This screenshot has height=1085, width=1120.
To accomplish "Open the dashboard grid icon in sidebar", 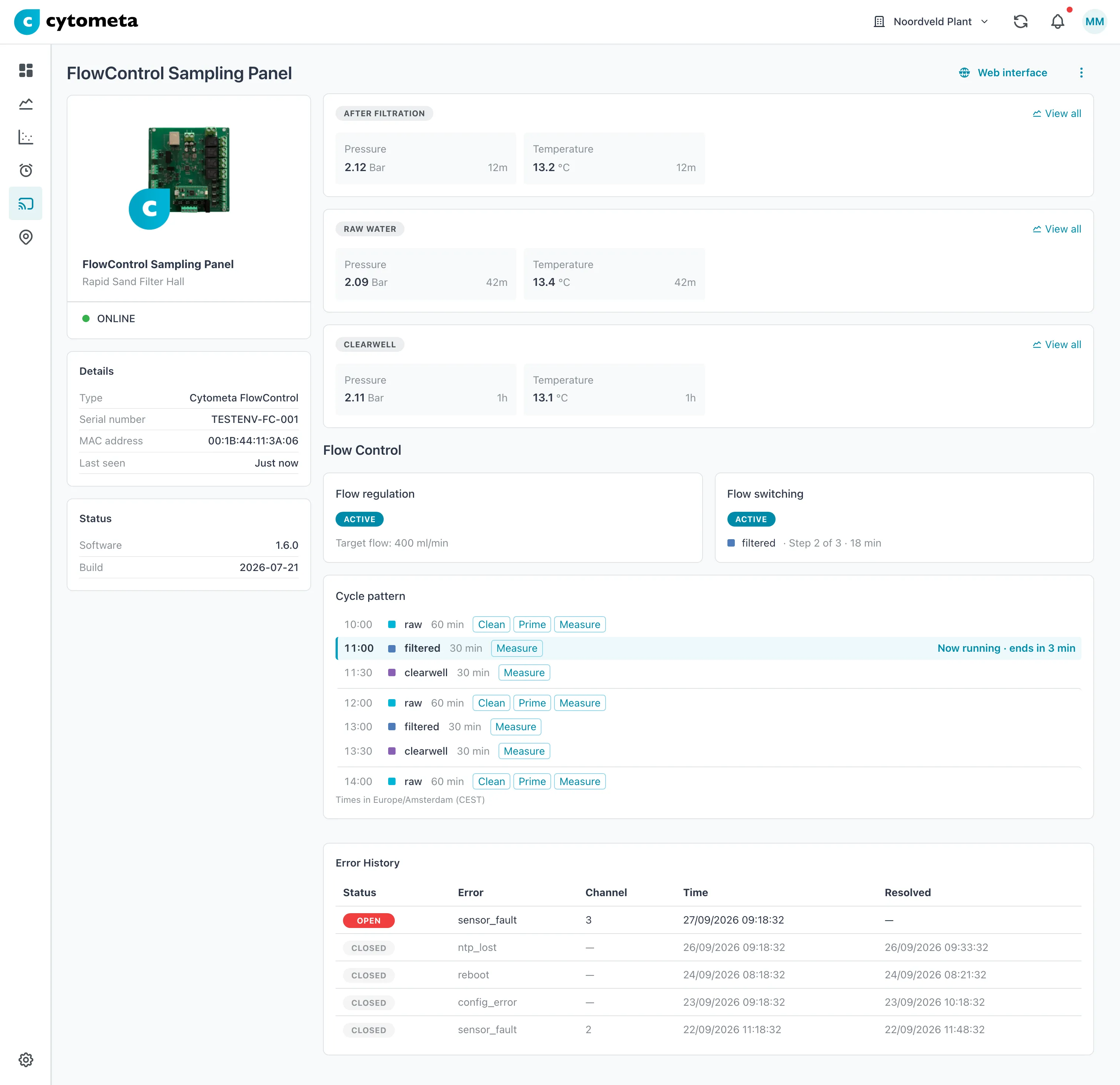I will (x=26, y=70).
